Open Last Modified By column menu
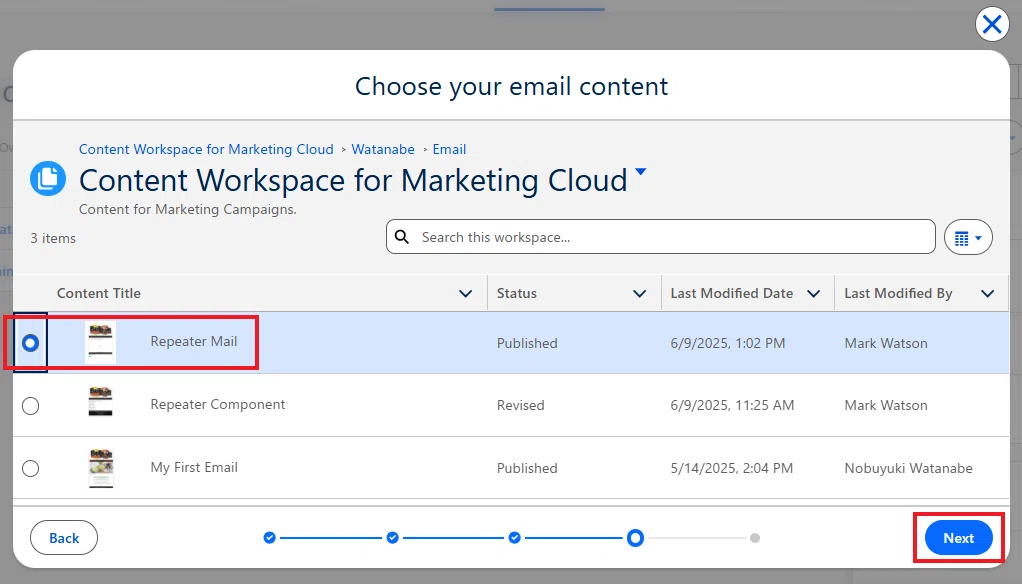 click(x=987, y=293)
